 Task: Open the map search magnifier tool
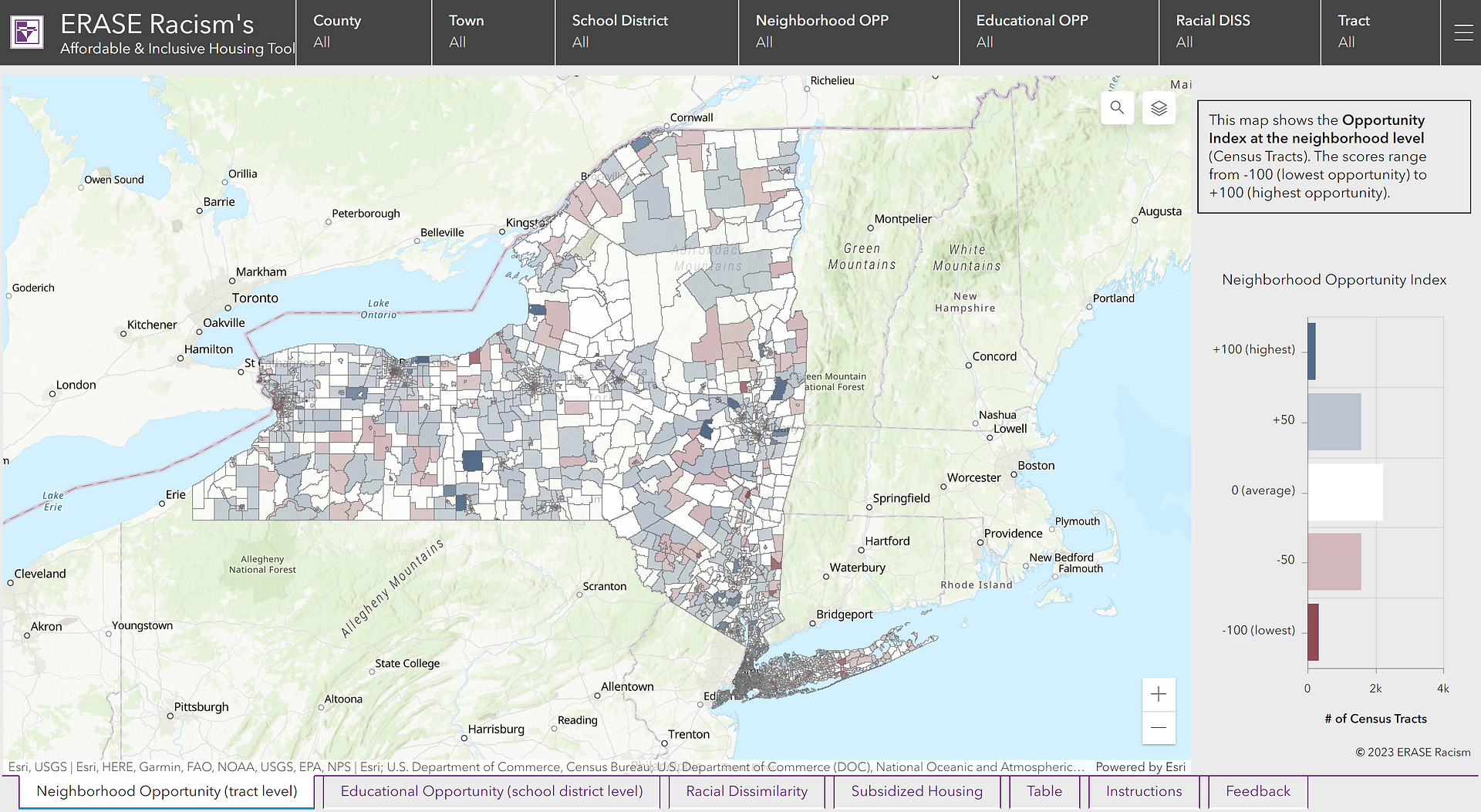(x=1117, y=108)
